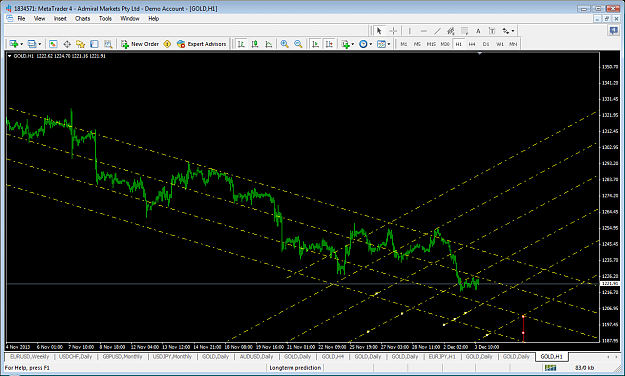The width and height of the screenshot is (625, 376).
Task: Switch to the GBPUSD,Monthly chart tab
Action: point(122,356)
